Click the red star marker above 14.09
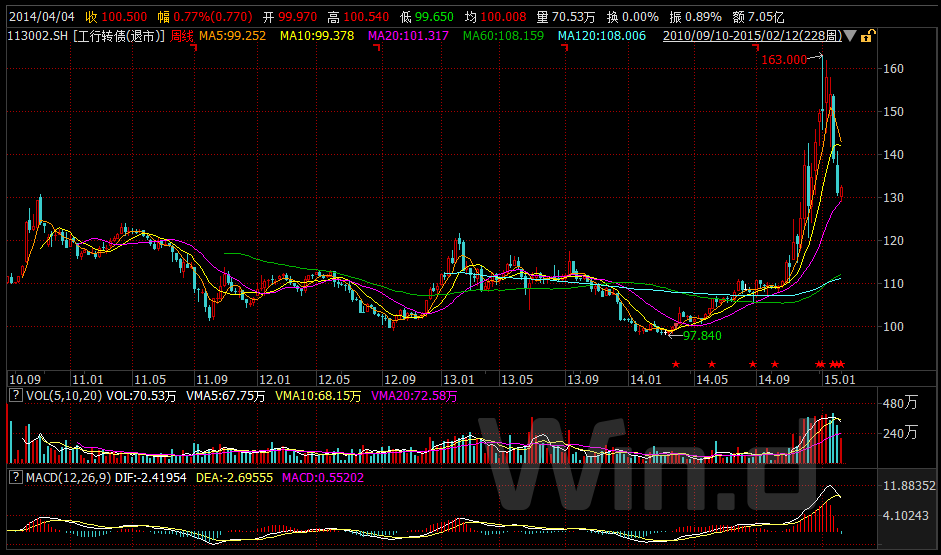This screenshot has width=941, height=555. pyautogui.click(x=775, y=364)
